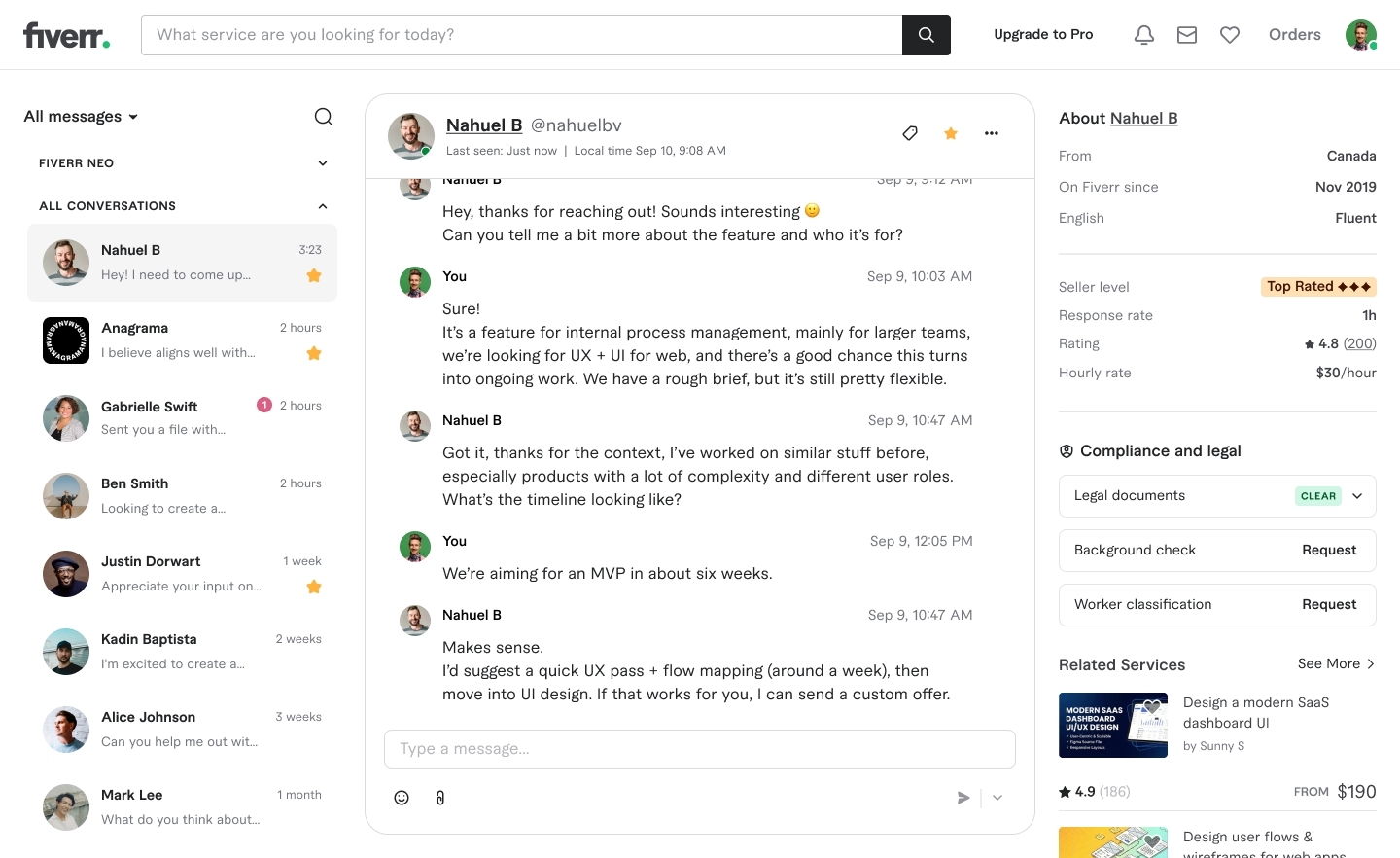Click the search magnifier in search bar
Screen dimensions: 1400x858
pyautogui.click(x=926, y=35)
